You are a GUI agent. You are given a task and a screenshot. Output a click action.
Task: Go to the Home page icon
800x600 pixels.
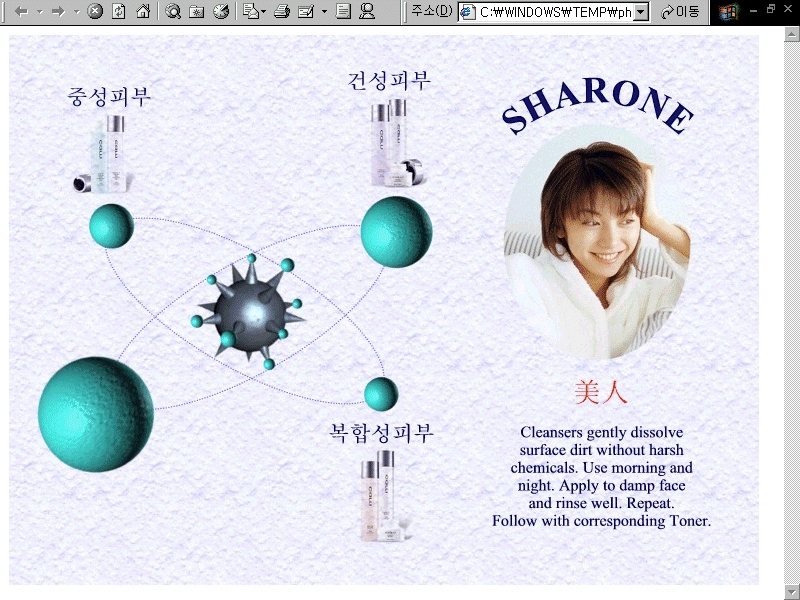(143, 11)
